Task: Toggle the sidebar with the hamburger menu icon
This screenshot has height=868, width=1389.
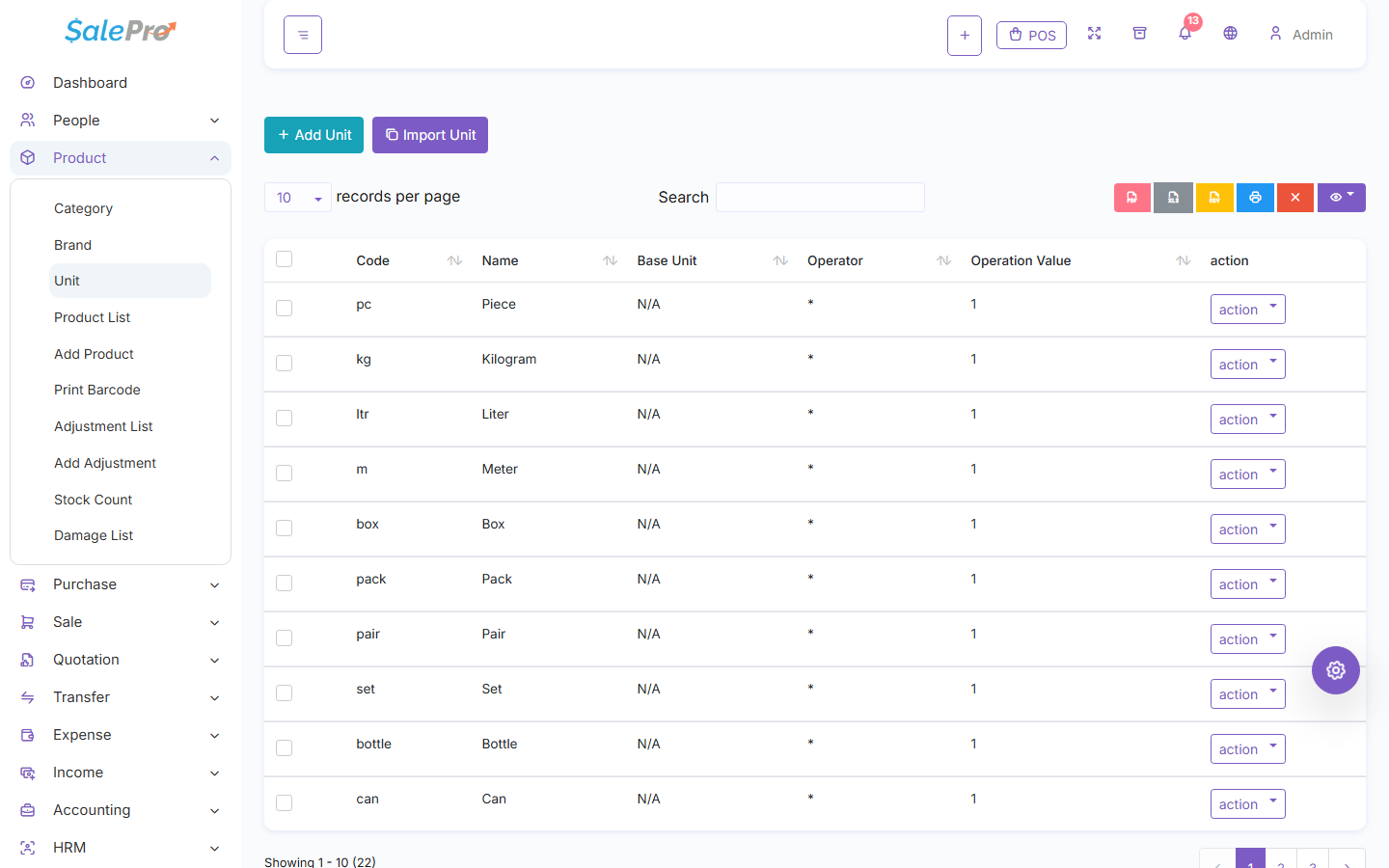Action: (303, 35)
